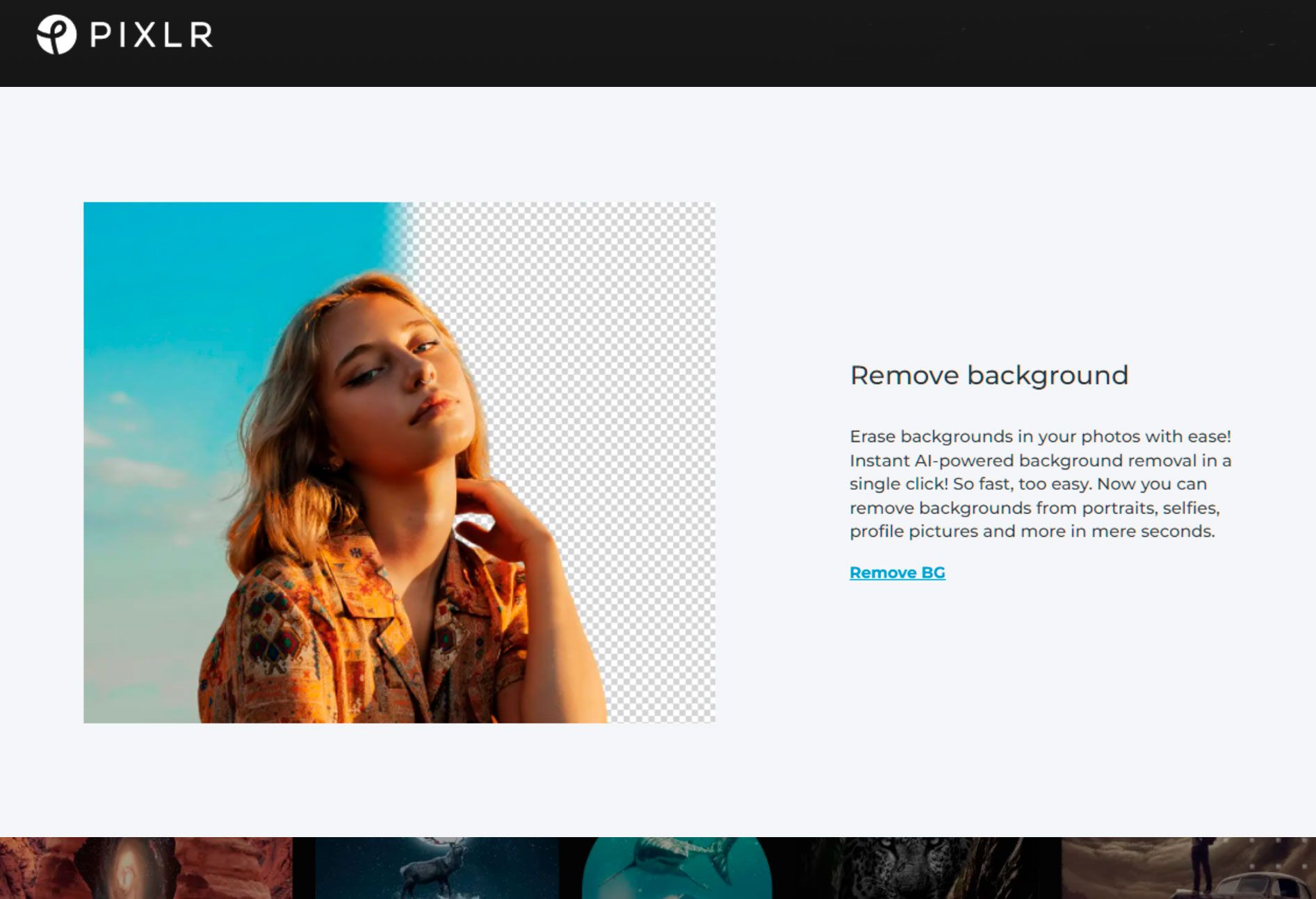Screen dimensions: 1316x899
Task: Open the deer under moon thumbnail
Action: click(437, 868)
